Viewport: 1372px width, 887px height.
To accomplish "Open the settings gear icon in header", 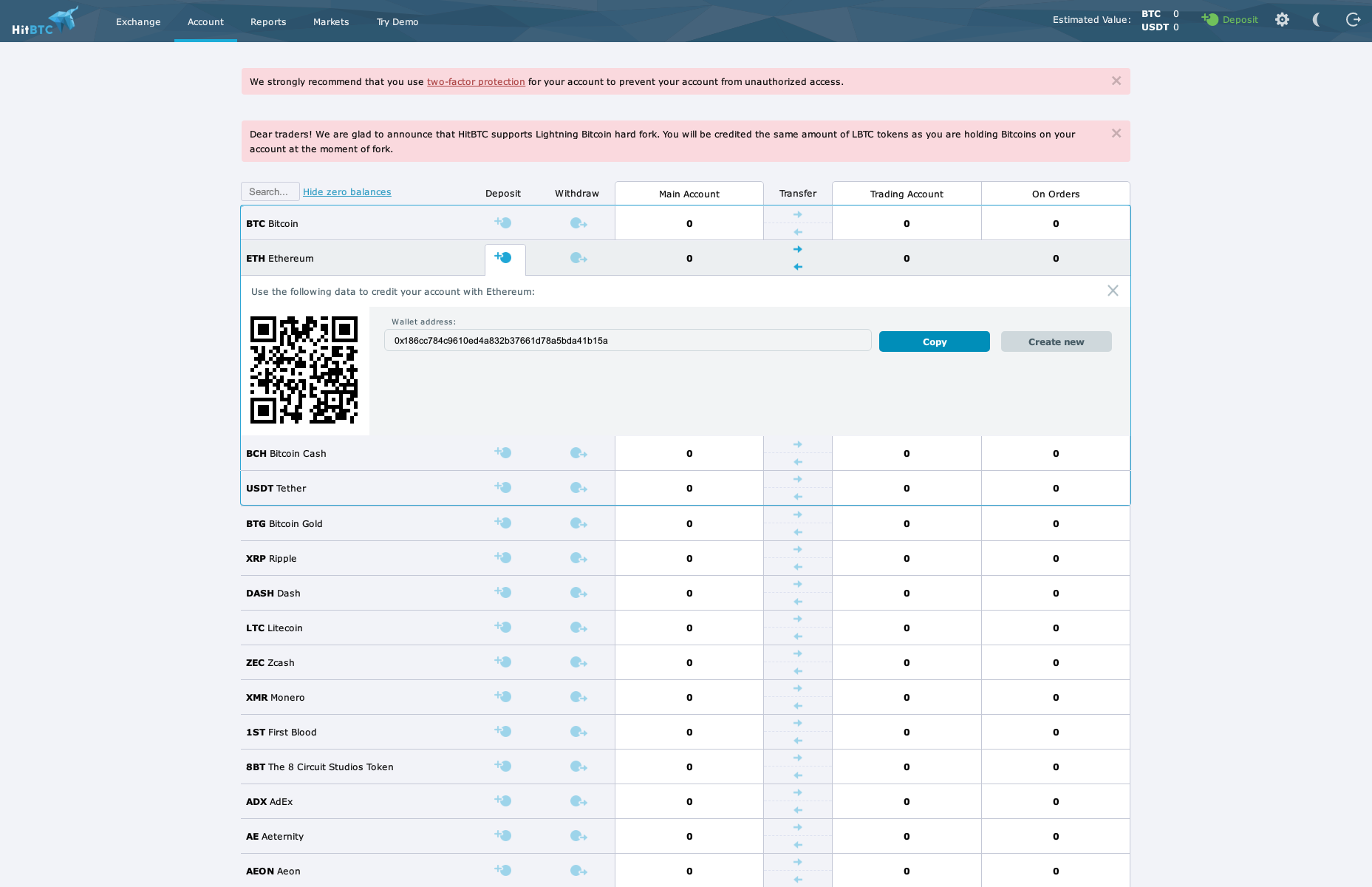I will (1282, 20).
